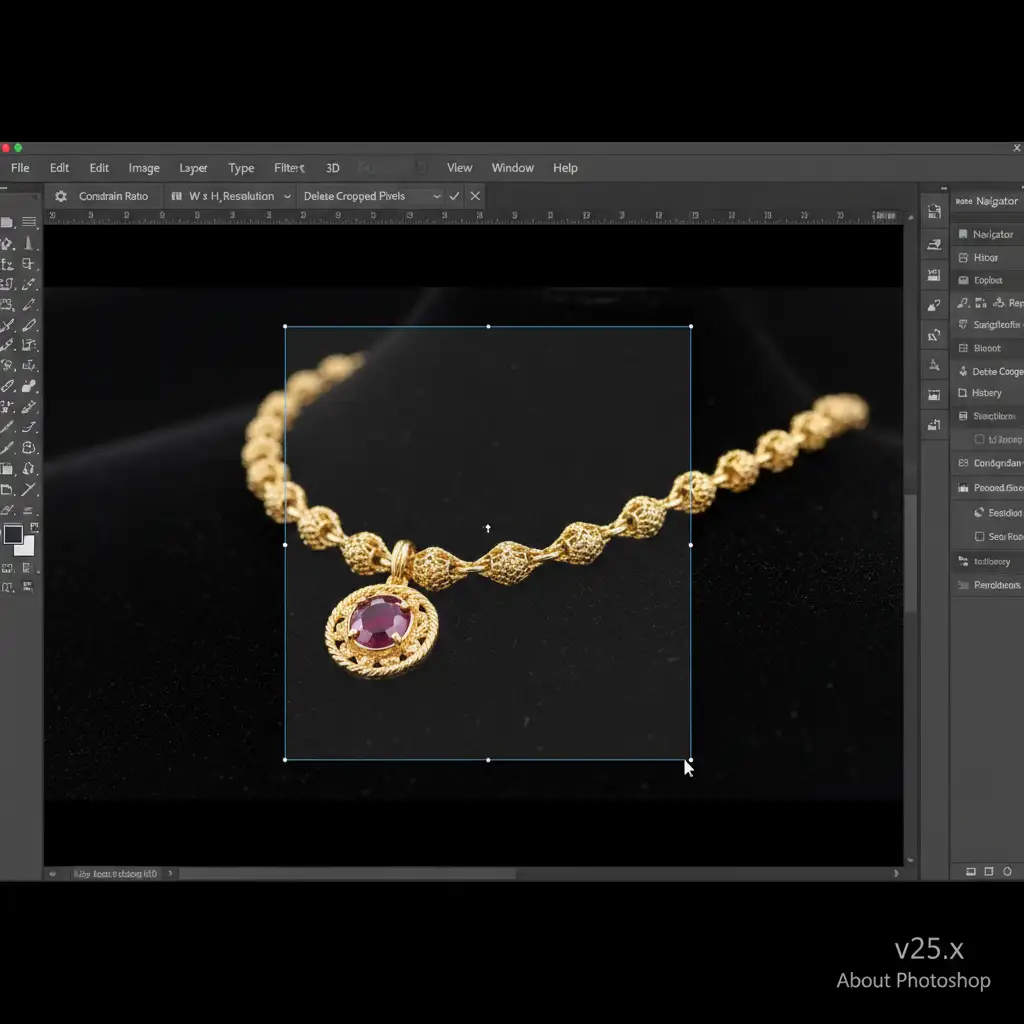Click the bottom icon in the collapsed panel strip

click(x=934, y=425)
